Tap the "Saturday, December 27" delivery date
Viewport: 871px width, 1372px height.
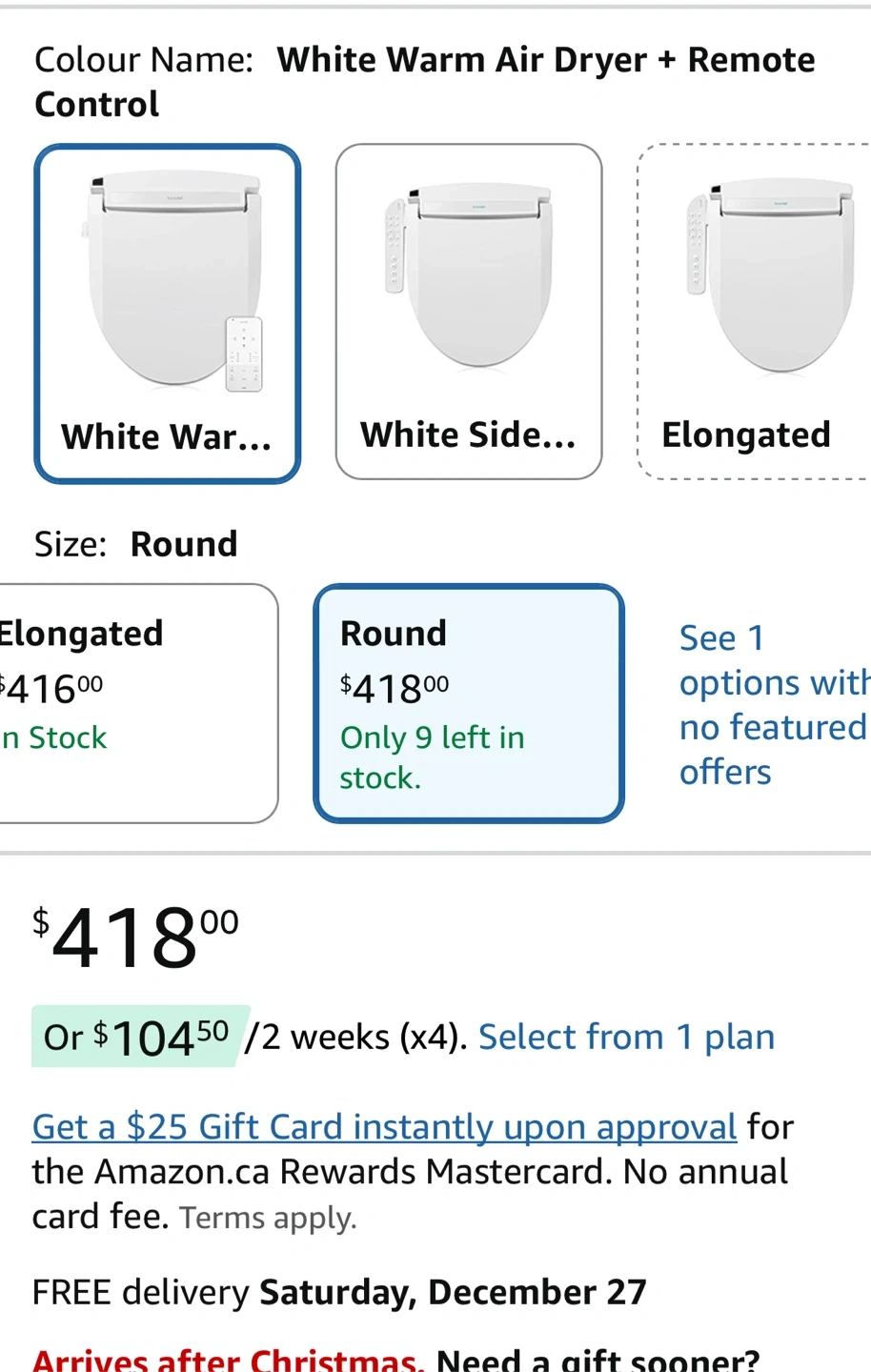click(x=453, y=1292)
